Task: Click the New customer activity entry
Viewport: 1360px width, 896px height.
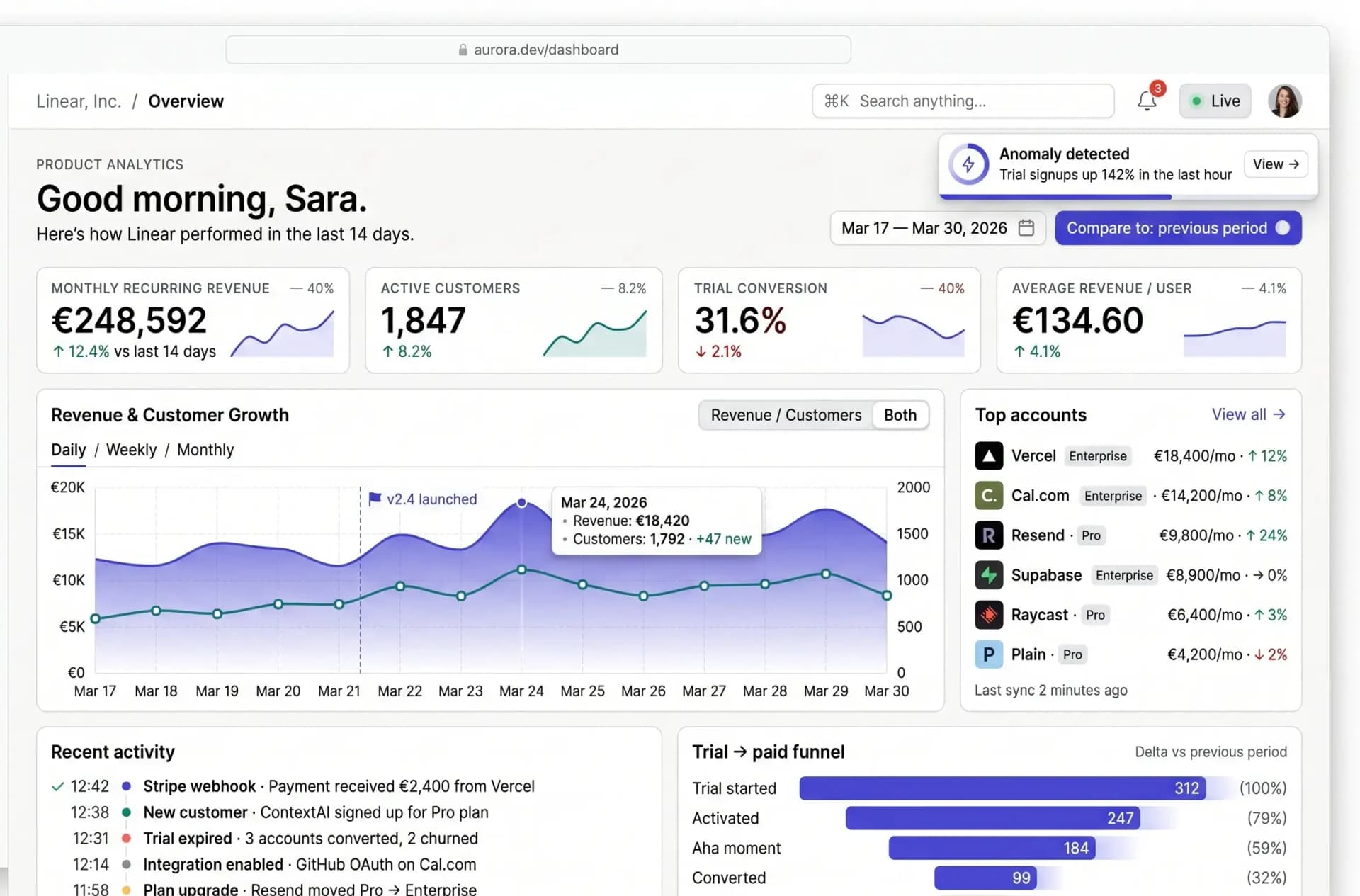Action: point(316,812)
